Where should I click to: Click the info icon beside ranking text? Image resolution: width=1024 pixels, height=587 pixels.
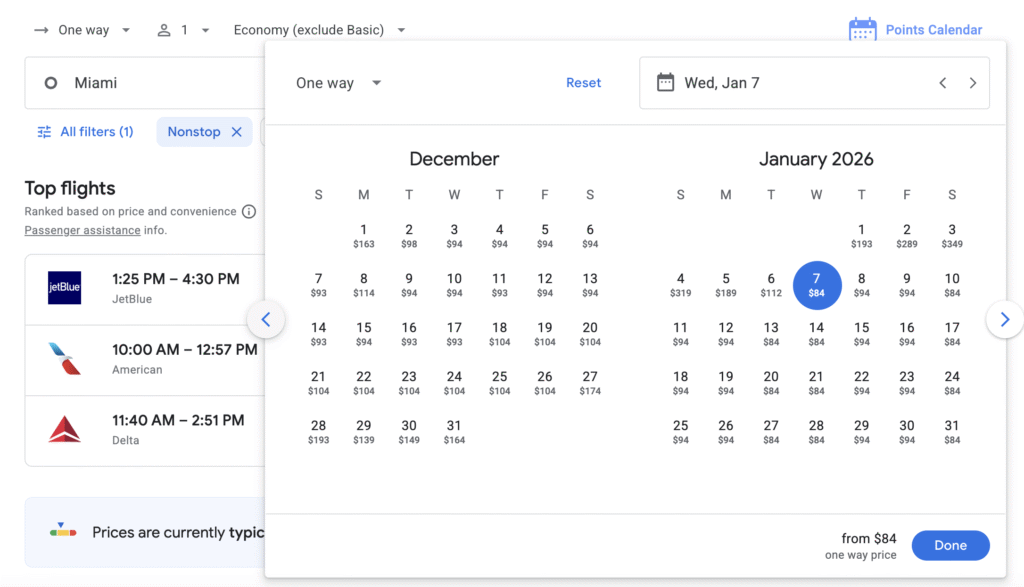coord(249,212)
